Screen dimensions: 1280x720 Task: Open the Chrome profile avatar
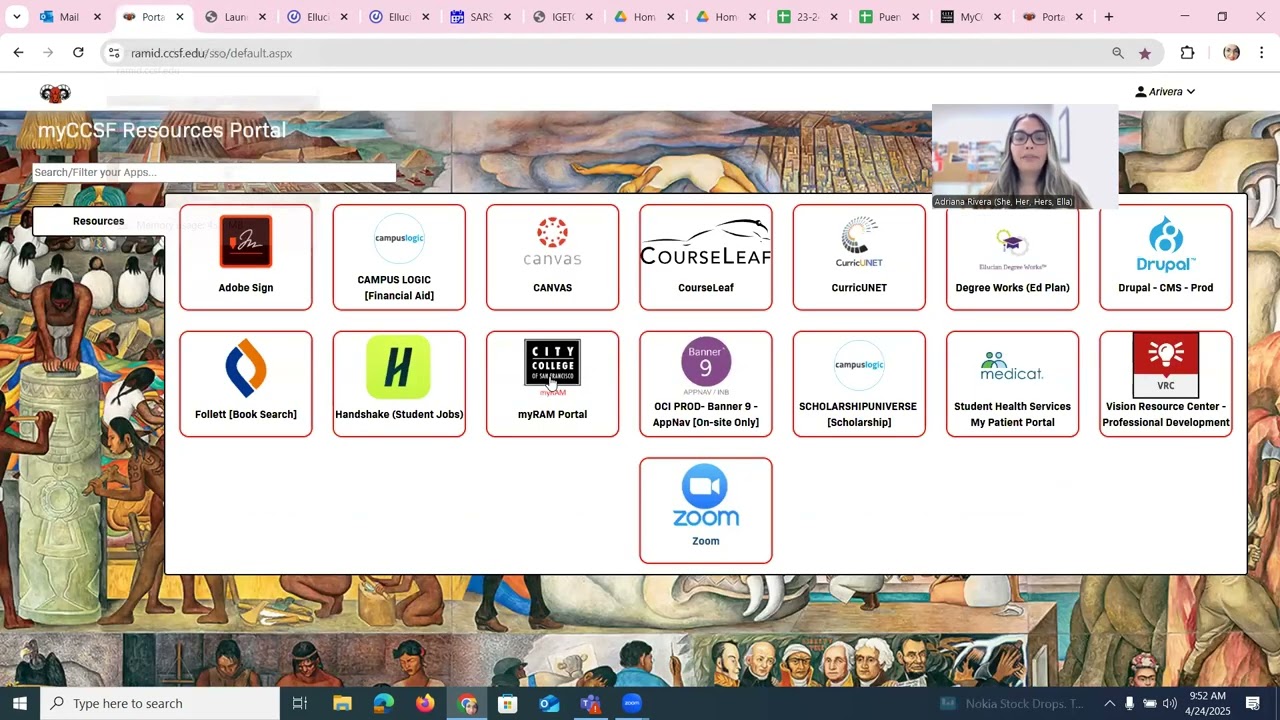pos(1231,53)
